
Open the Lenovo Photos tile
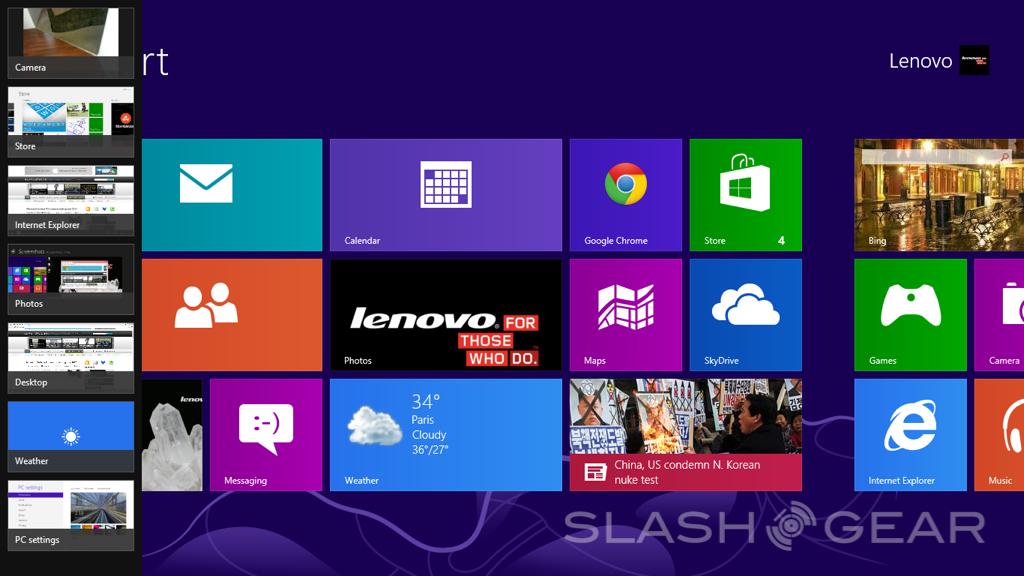tap(445, 314)
